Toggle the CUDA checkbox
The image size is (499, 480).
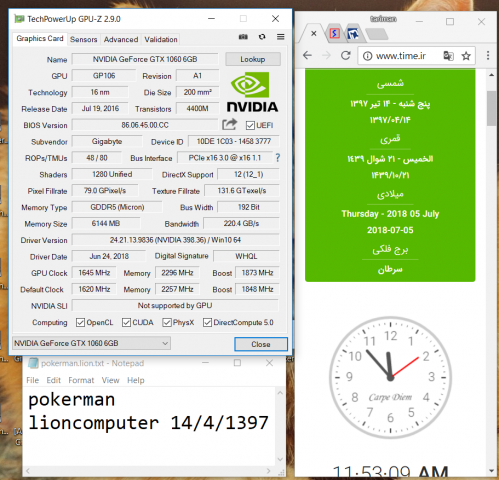(x=126, y=322)
